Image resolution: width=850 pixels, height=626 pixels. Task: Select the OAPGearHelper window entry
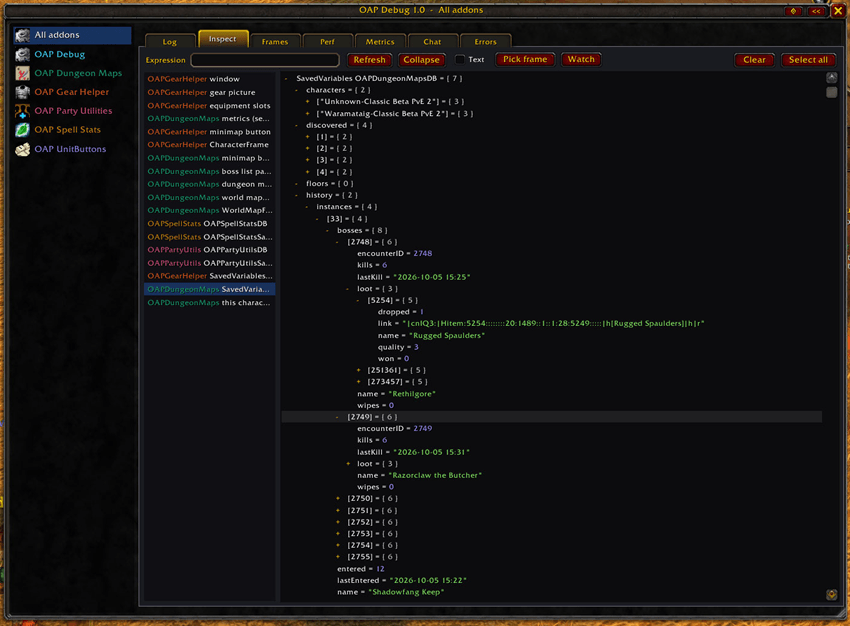(x=210, y=79)
